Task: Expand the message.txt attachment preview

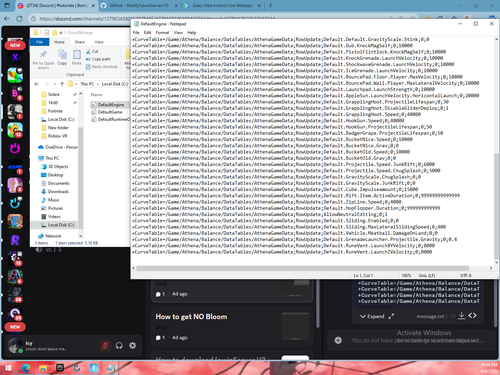Action: click(372, 316)
